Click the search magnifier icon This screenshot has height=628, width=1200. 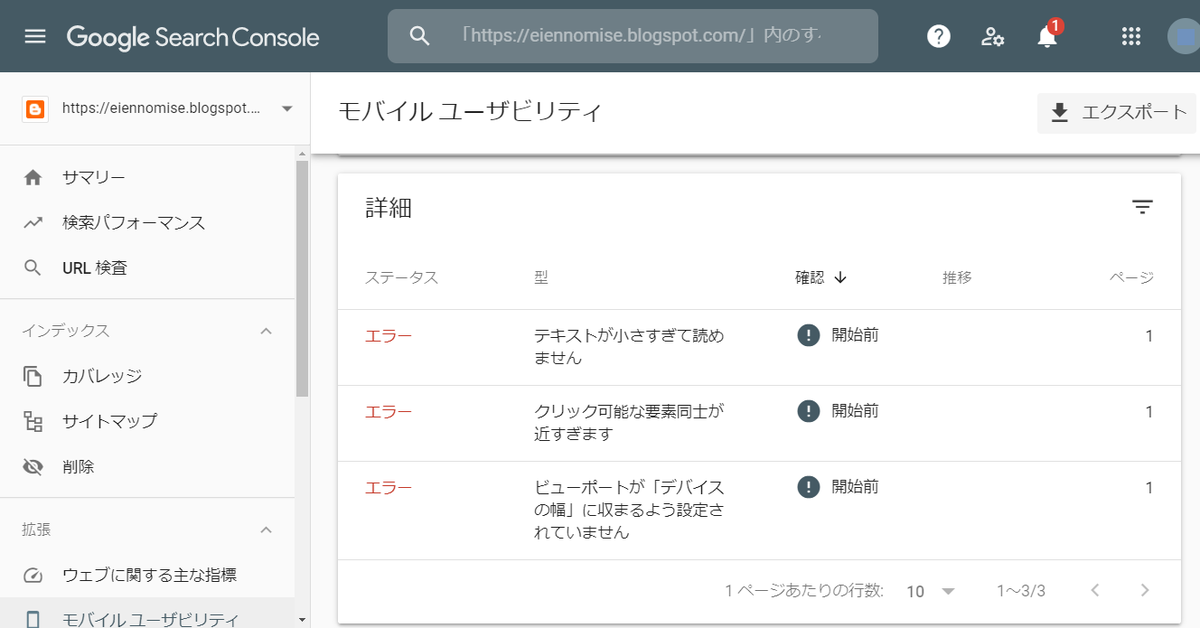pyautogui.click(x=420, y=36)
